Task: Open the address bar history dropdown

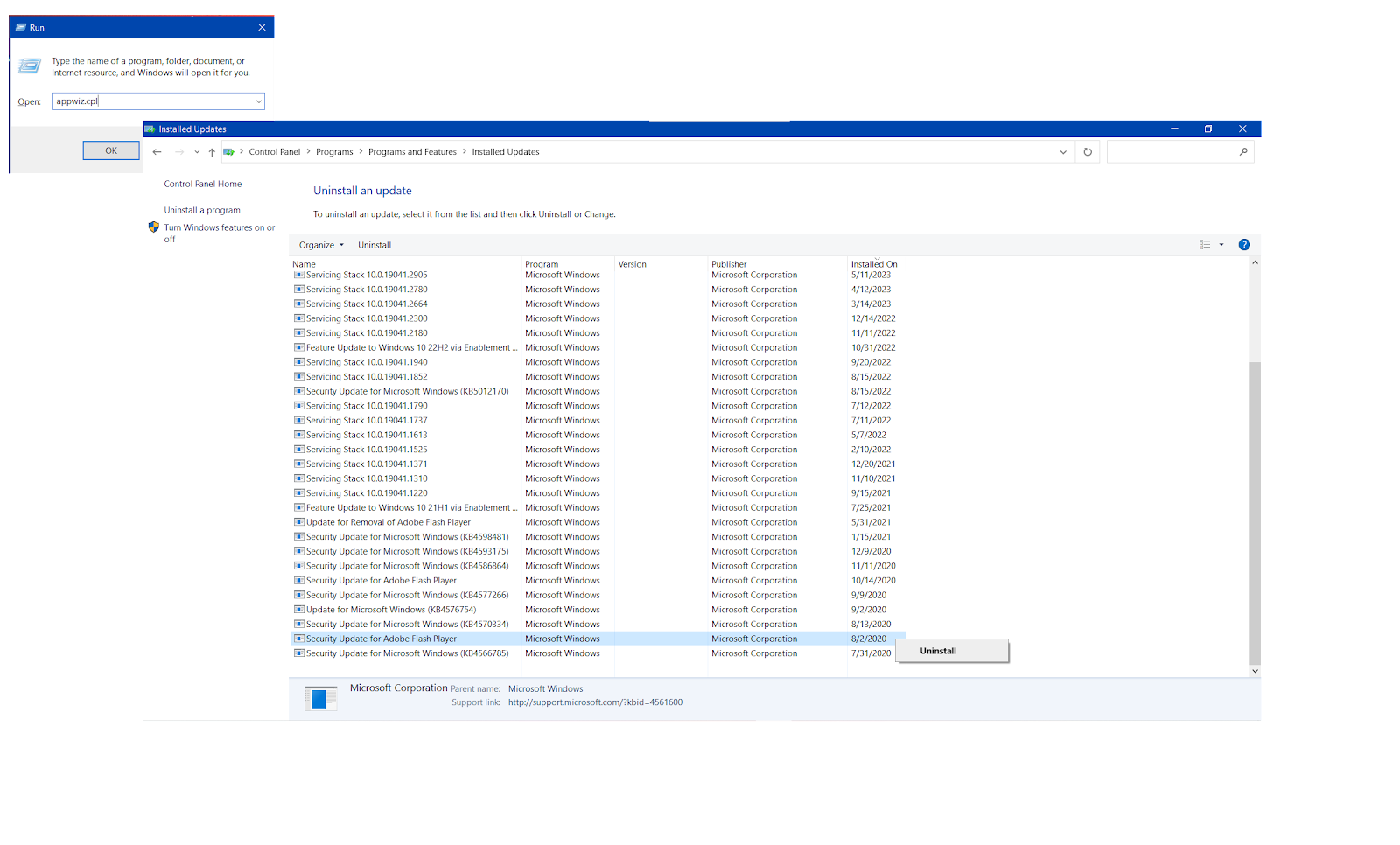Action: (1063, 152)
